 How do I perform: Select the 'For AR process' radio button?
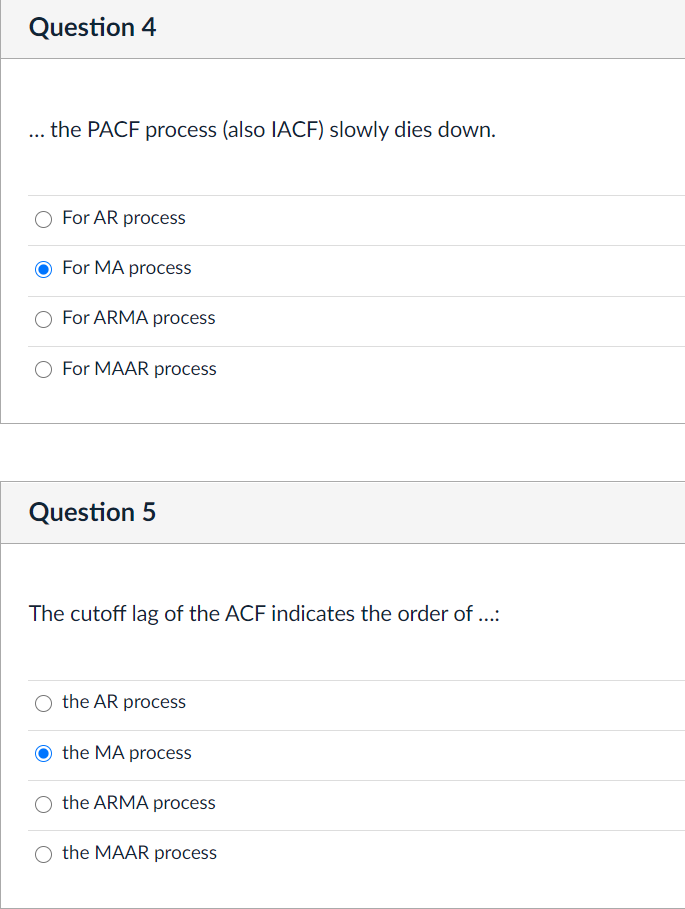pyautogui.click(x=43, y=219)
